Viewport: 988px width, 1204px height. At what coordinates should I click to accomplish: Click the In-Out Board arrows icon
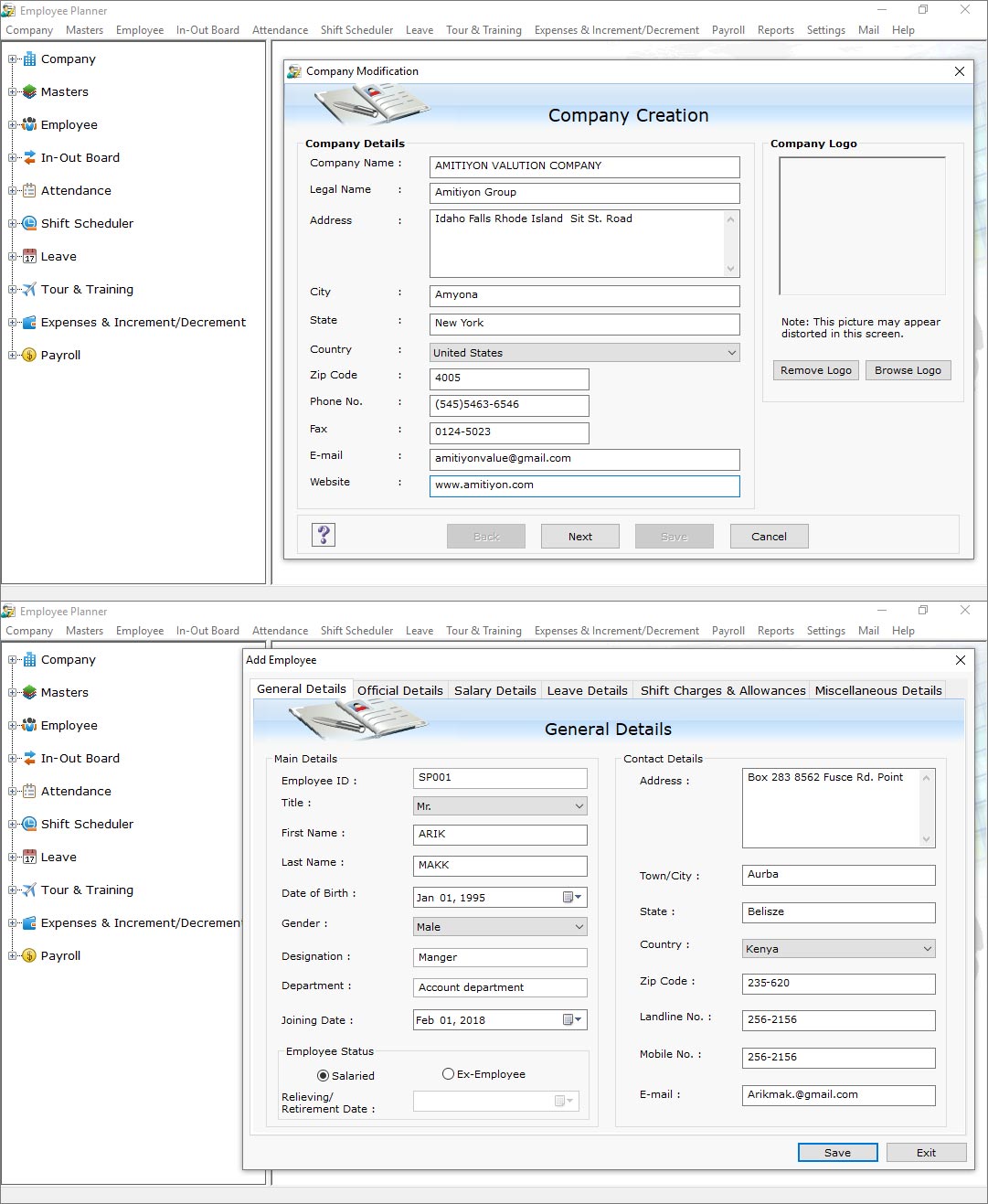(x=28, y=157)
